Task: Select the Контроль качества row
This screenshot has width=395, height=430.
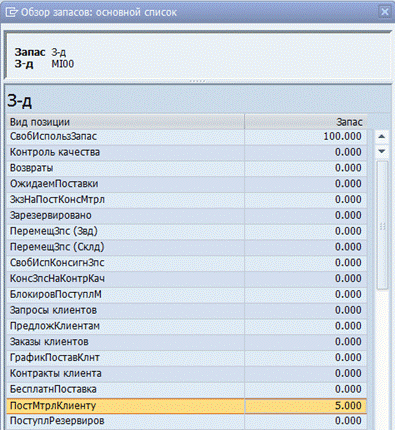Action: coord(187,152)
